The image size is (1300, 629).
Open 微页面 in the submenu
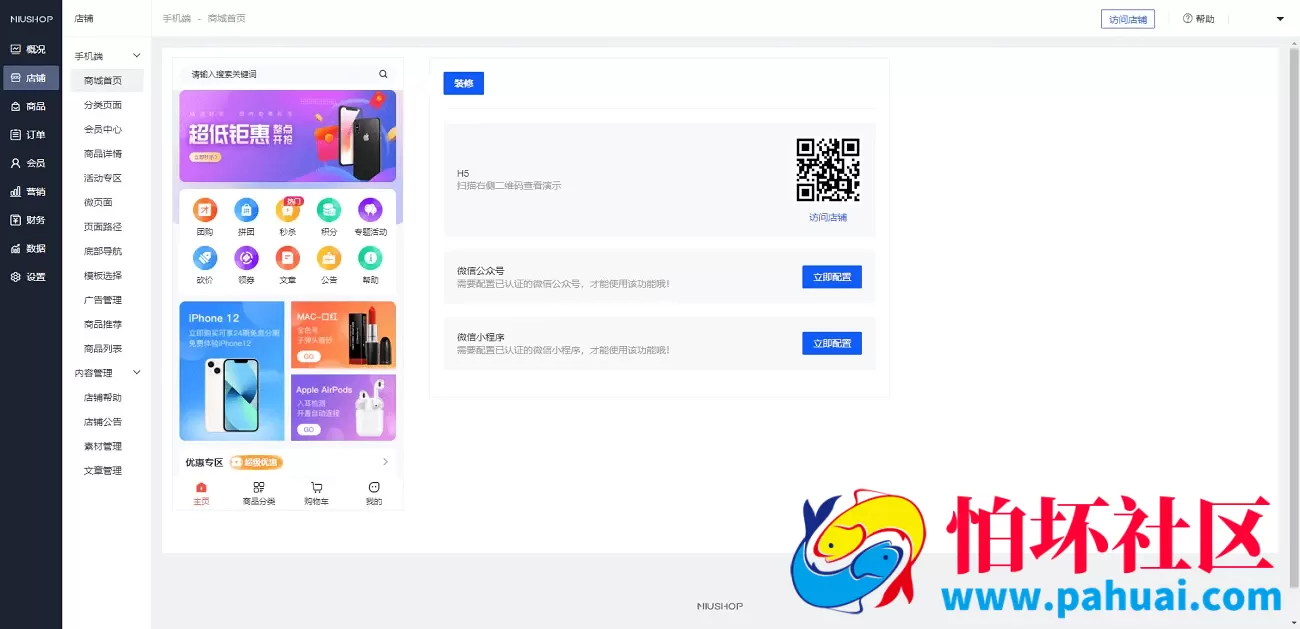98,202
